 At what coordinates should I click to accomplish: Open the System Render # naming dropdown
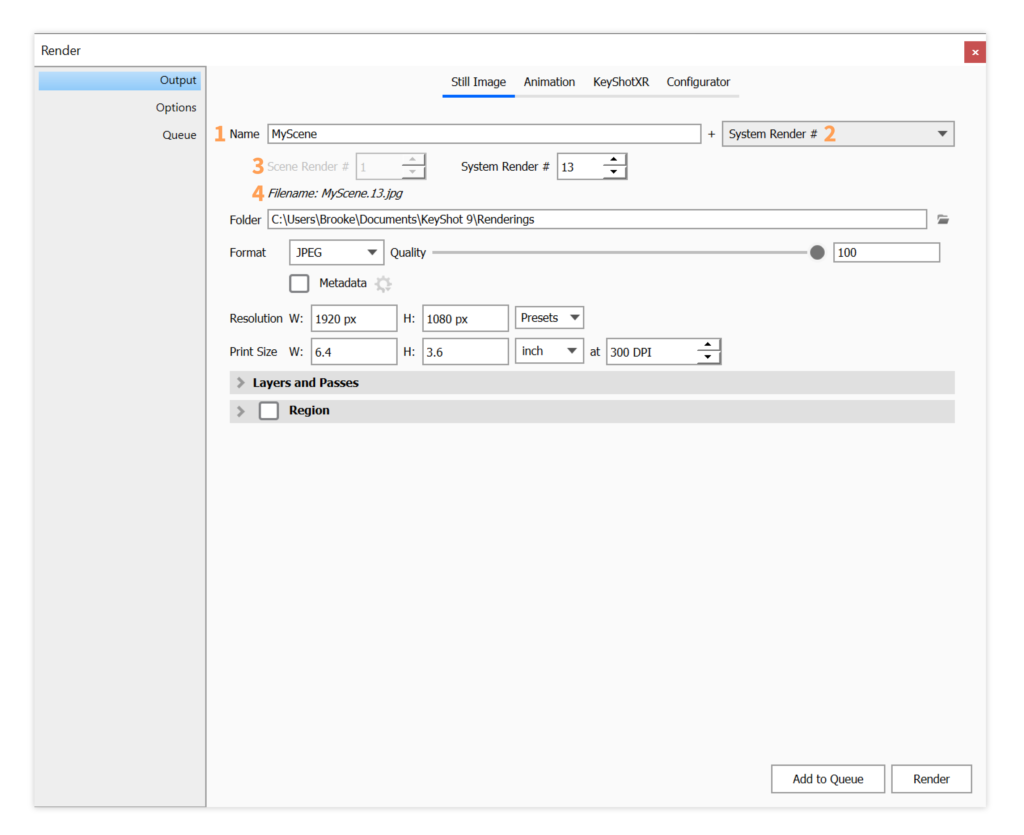click(837, 134)
